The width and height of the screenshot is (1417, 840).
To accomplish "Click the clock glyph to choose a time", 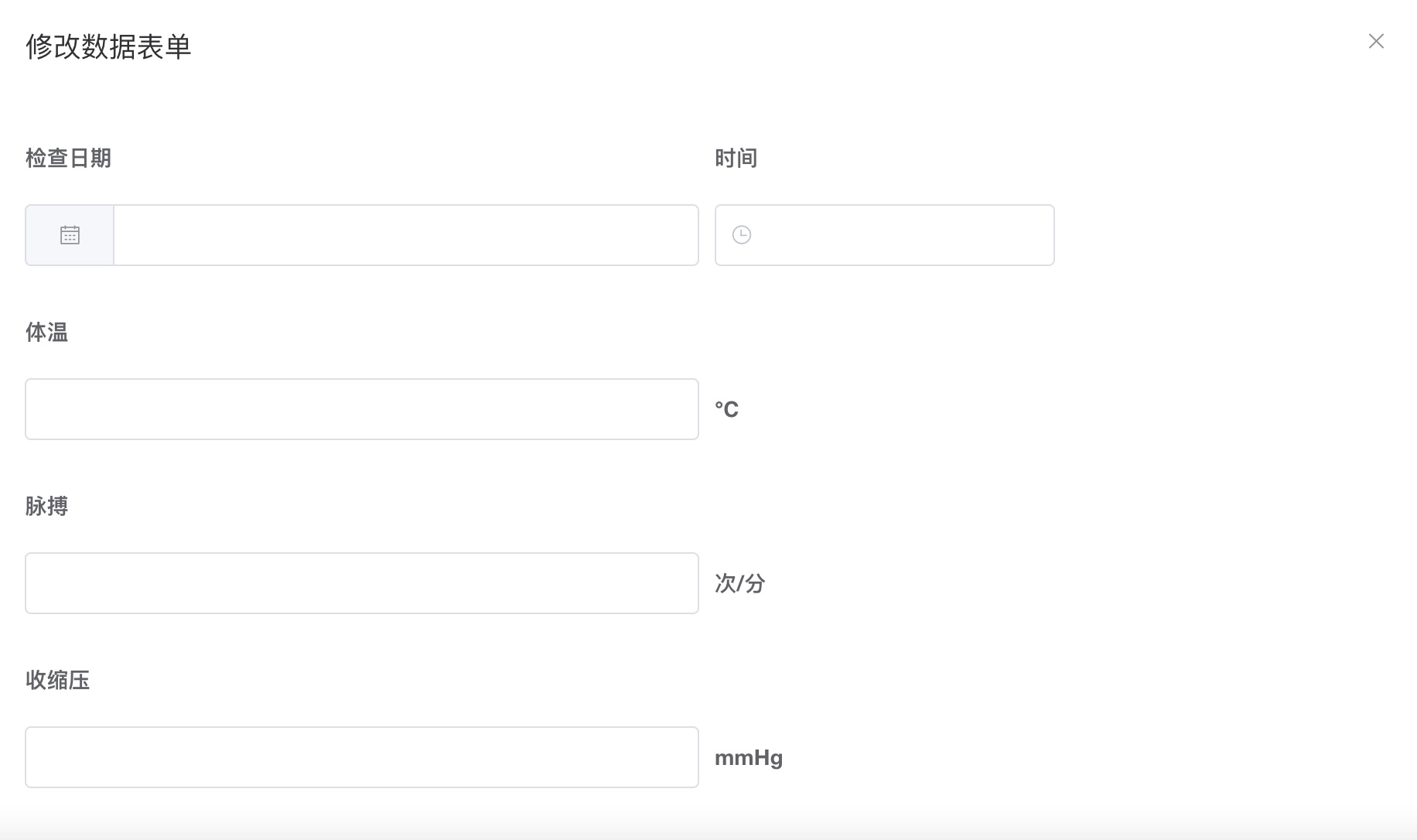I will (x=742, y=234).
